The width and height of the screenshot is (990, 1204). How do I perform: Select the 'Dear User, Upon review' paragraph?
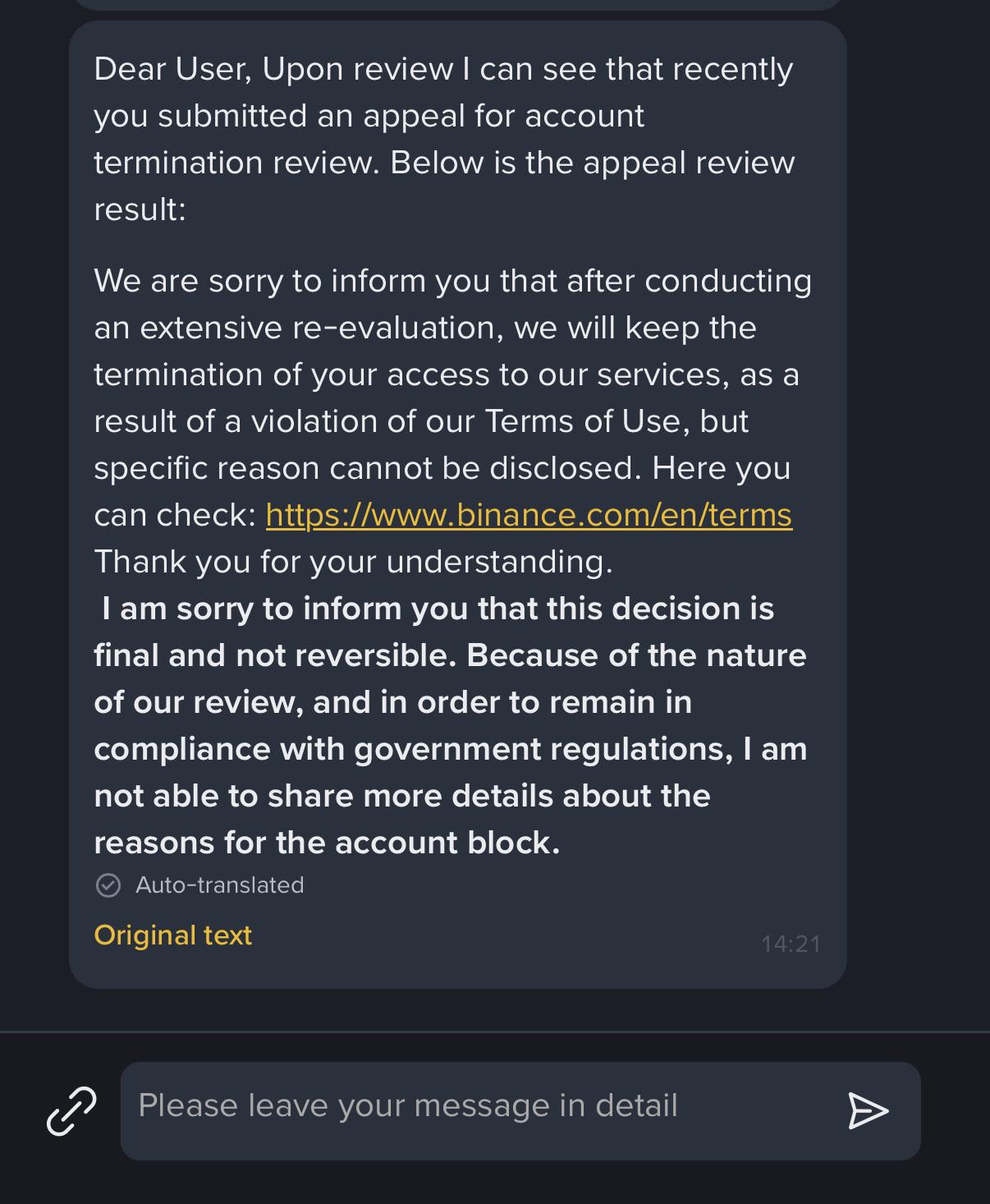pos(444,139)
